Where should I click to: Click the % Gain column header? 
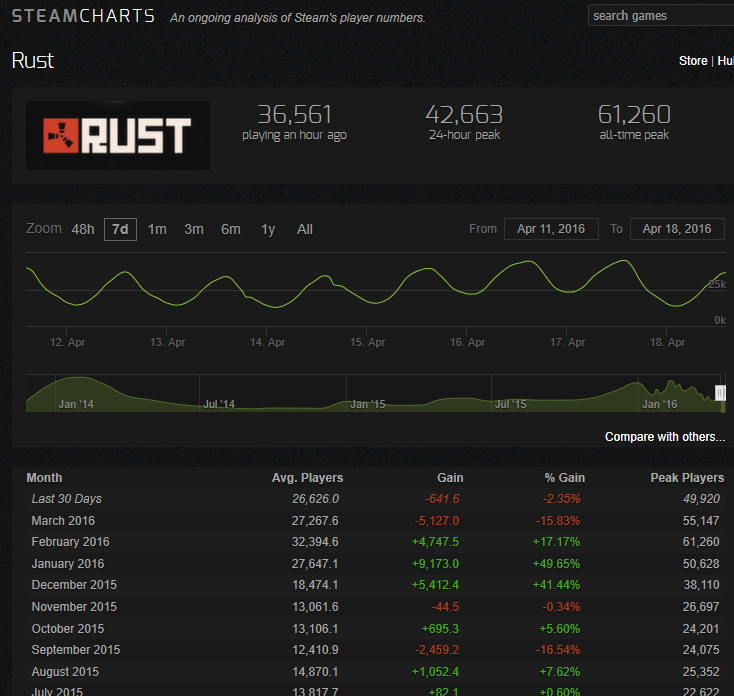point(565,478)
